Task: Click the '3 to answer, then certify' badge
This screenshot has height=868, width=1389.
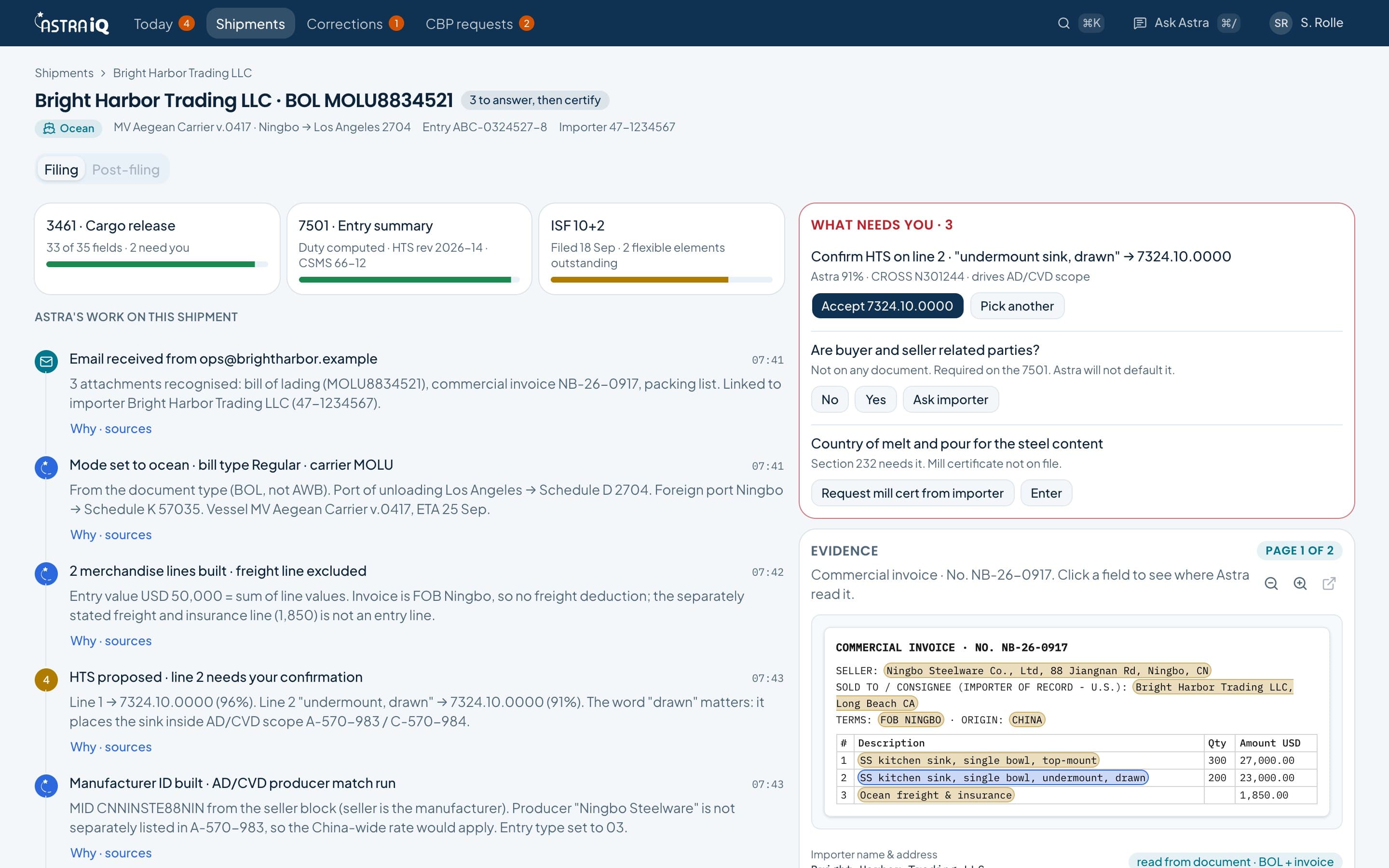Action: click(535, 100)
